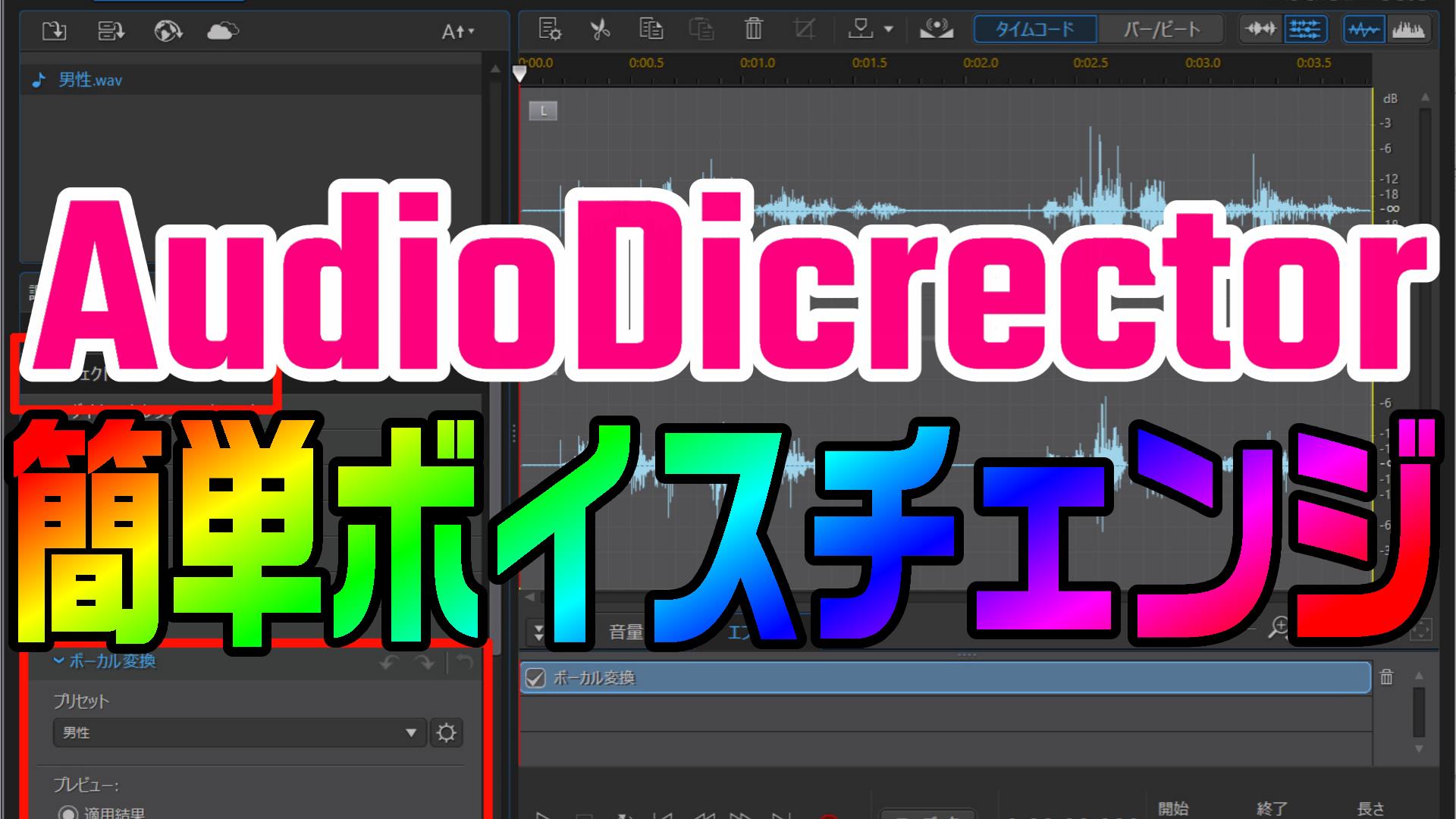1456x819 pixels.
Task: Click the undo arrow in ボーカル変換 panel
Action: (x=389, y=663)
